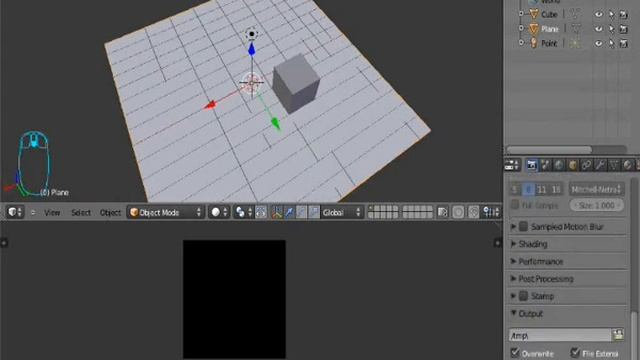Enable the Stamp checkbox
Image resolution: width=640 pixels, height=360 pixels.
[x=523, y=296]
